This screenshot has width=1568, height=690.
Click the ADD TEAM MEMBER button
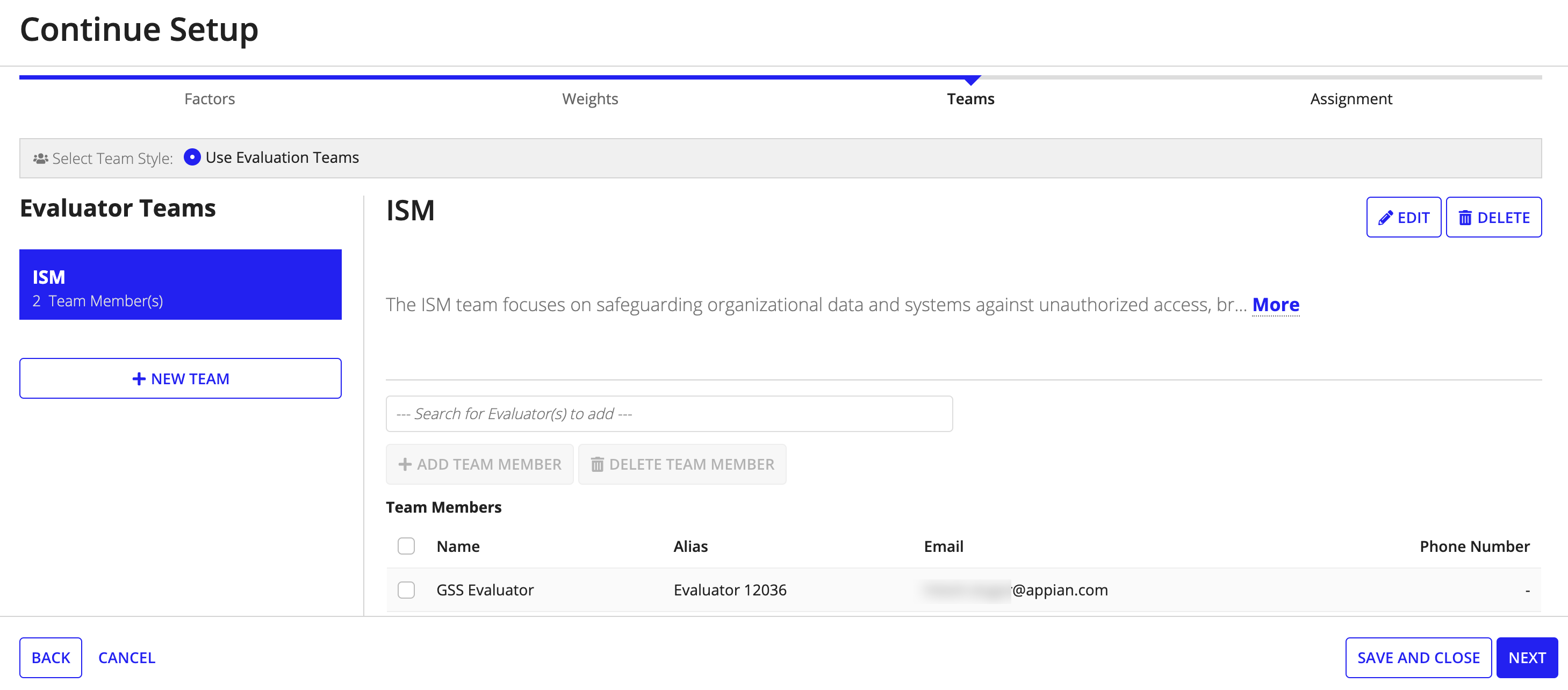(480, 464)
